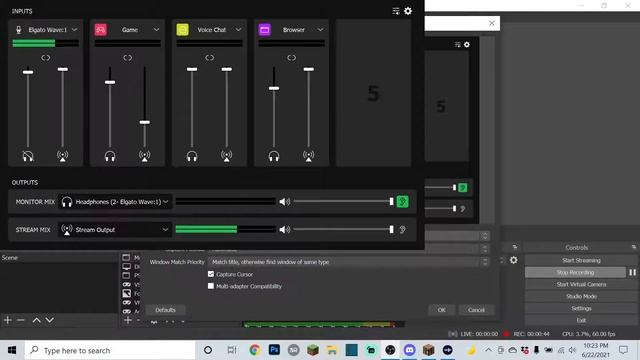Click Cancel button in OBS properties
The height and width of the screenshot is (360, 640).
coord(476,310)
